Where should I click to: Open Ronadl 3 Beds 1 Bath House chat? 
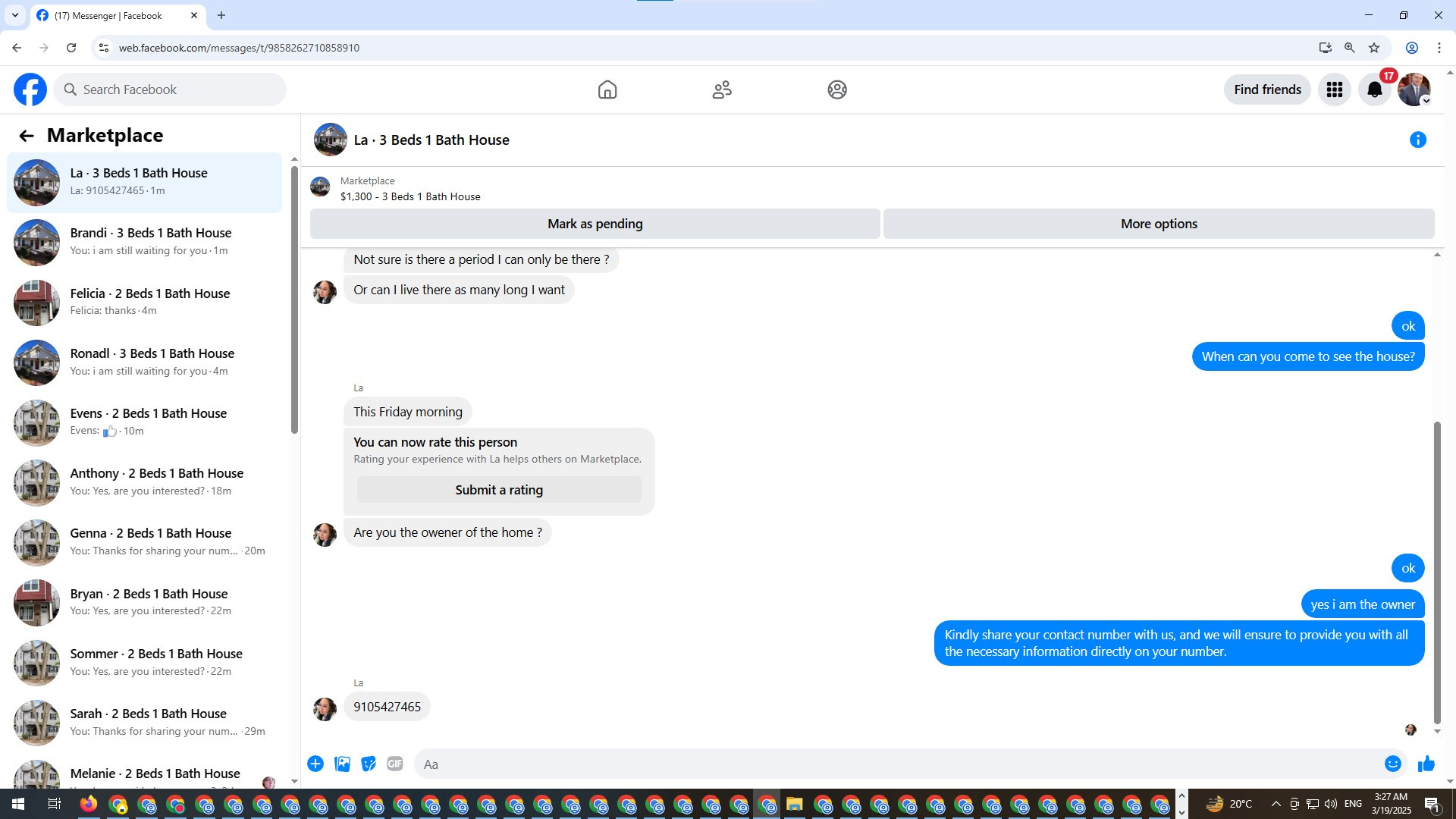[x=144, y=362]
